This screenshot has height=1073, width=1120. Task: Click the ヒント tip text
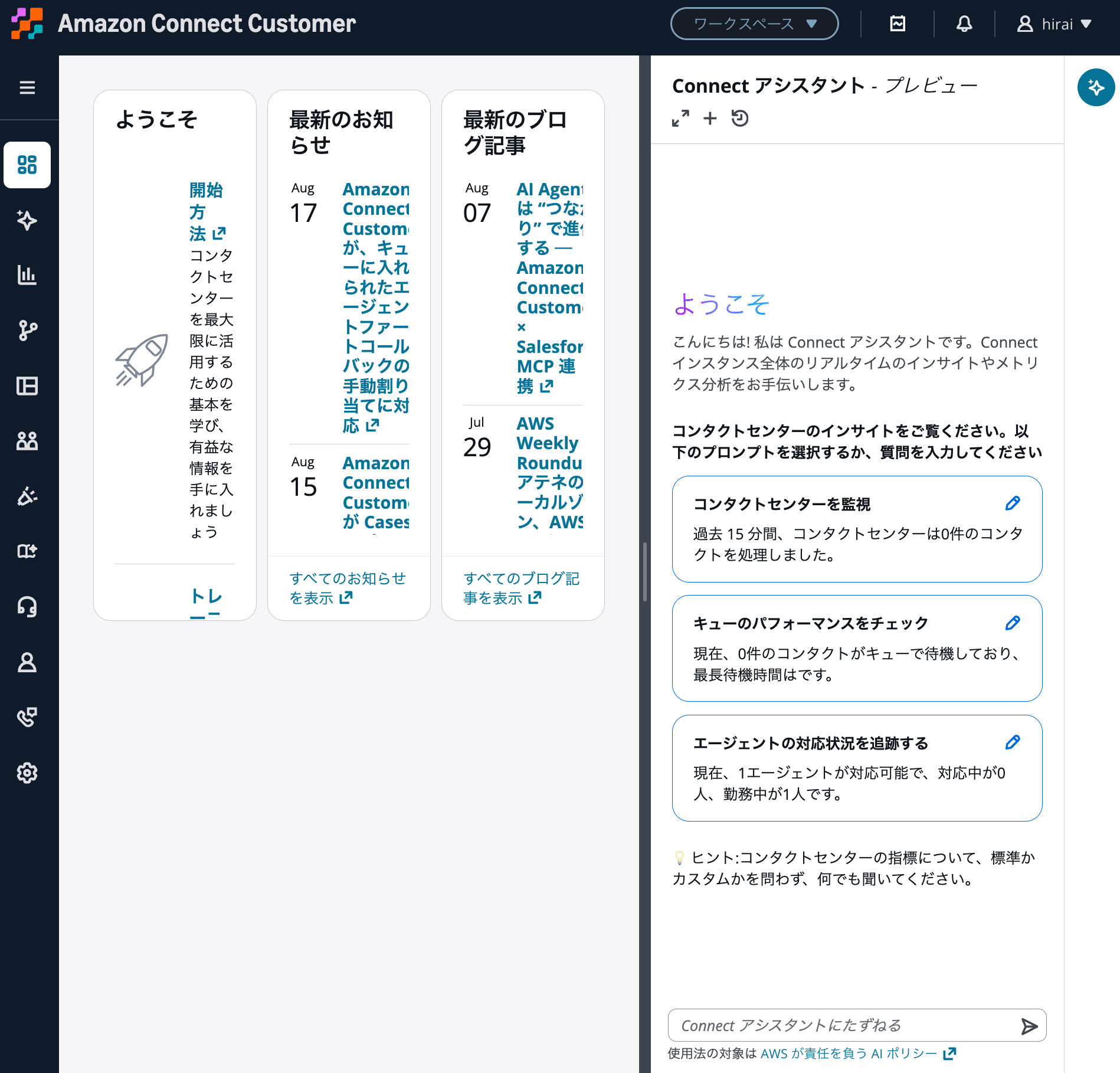click(x=854, y=868)
